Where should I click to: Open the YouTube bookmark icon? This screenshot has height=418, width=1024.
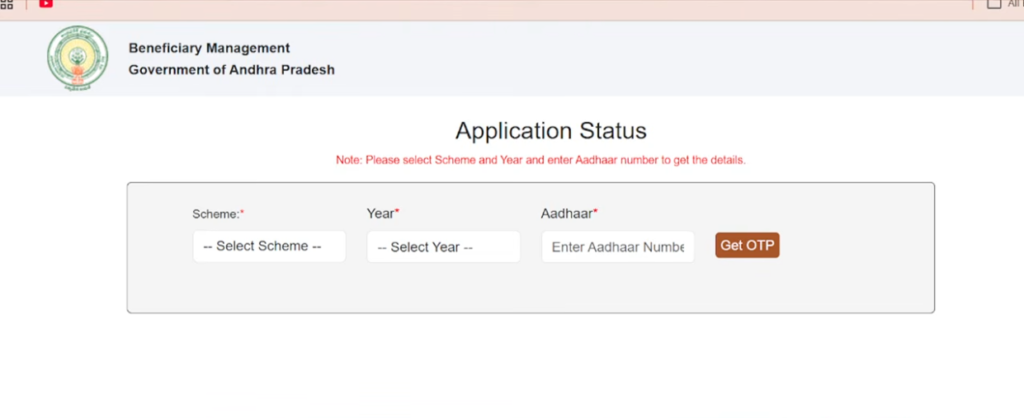(46, 3)
